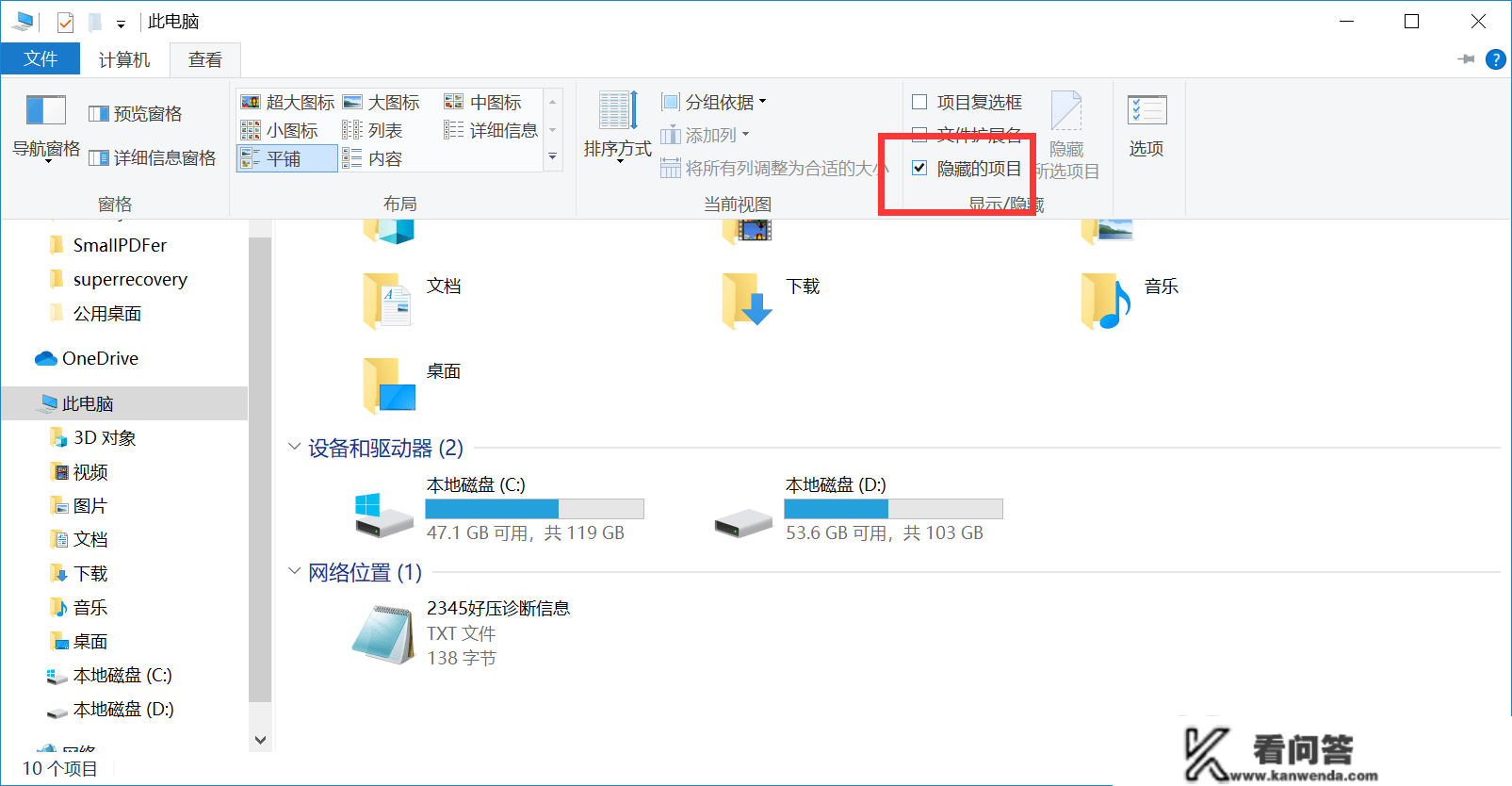The height and width of the screenshot is (786, 1512).
Task: Select 桌面 in the navigation tree
Action: coord(90,641)
